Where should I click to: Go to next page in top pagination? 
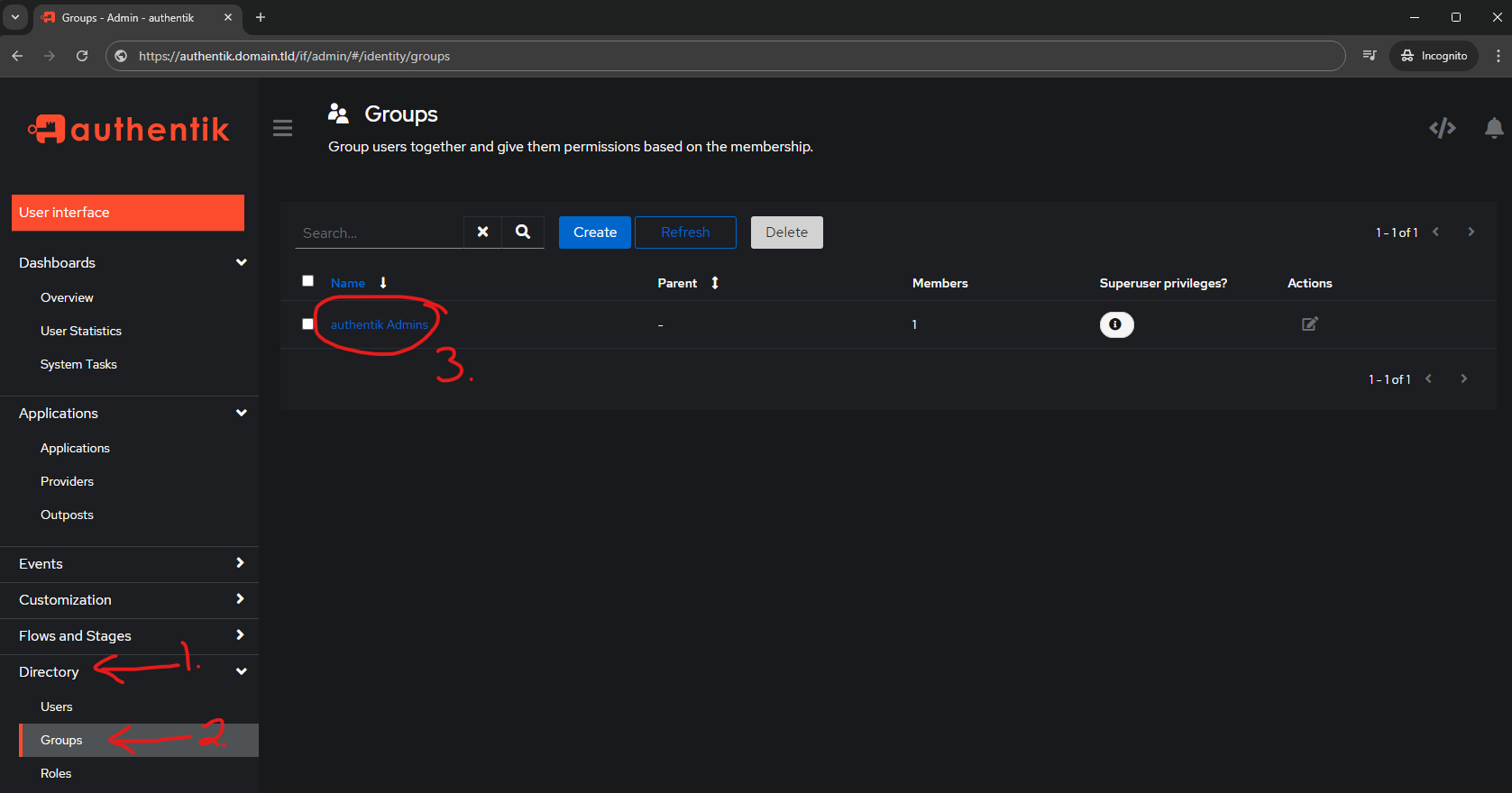(x=1471, y=232)
